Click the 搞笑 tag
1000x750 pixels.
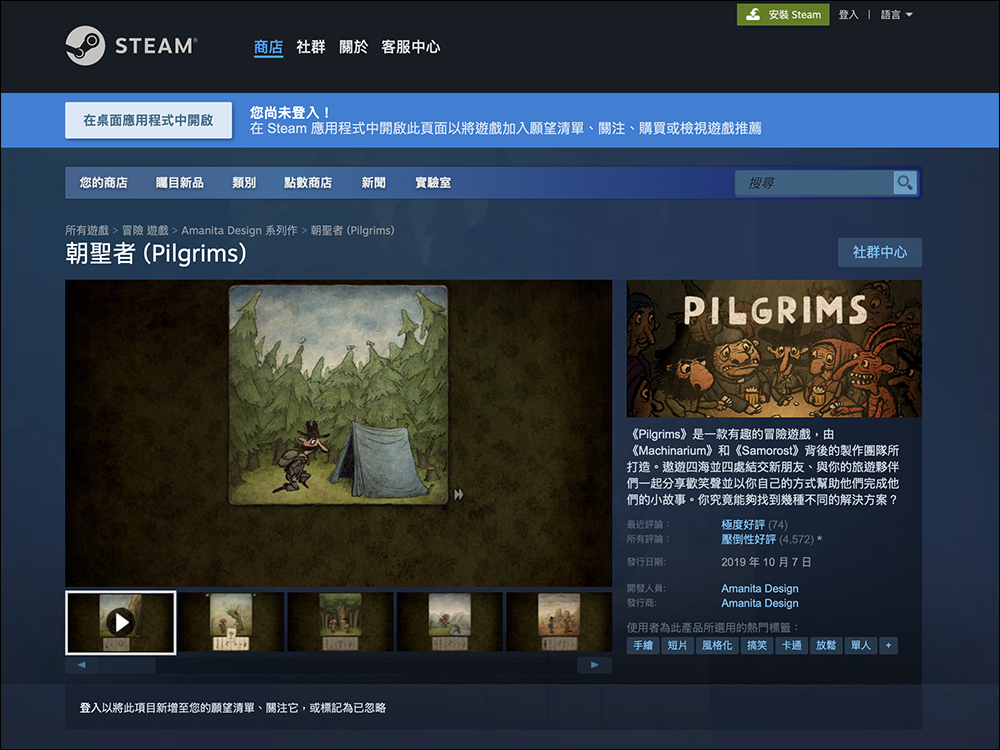pos(757,645)
